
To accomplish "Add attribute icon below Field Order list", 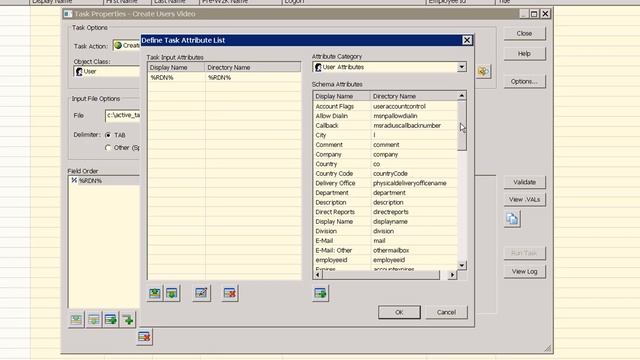I will coord(111,320).
